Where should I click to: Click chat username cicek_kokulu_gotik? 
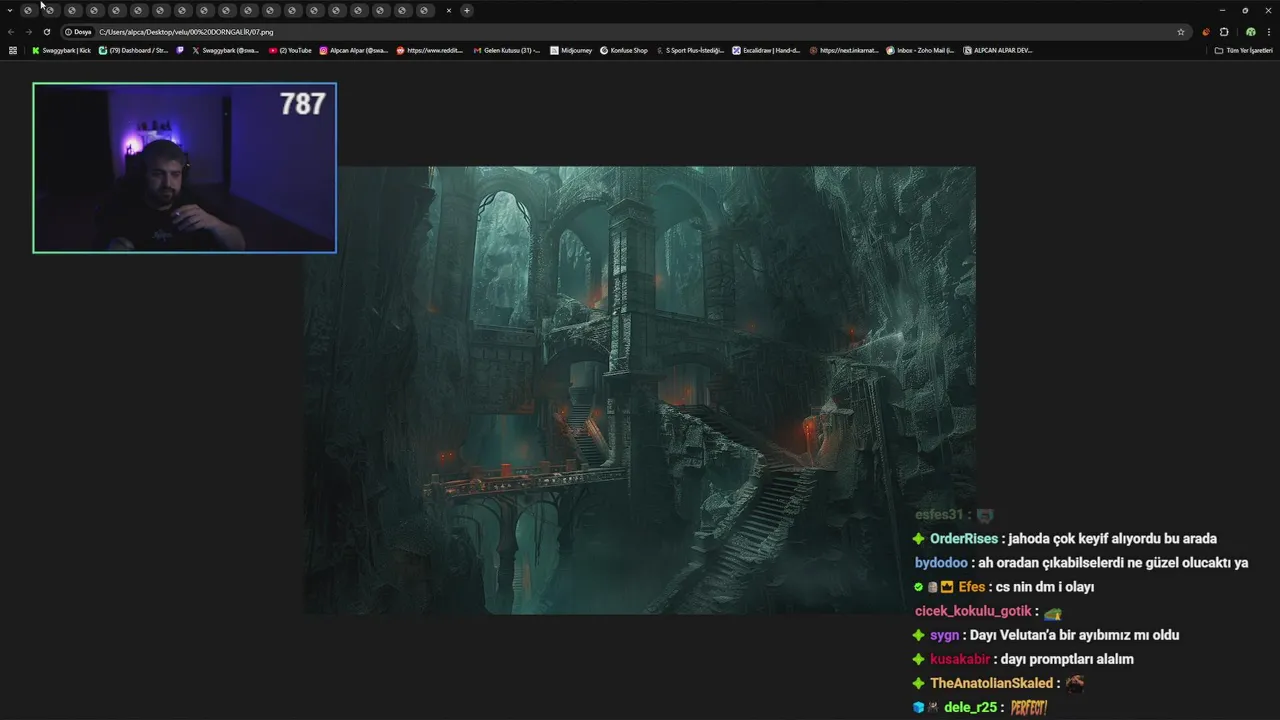pyautogui.click(x=973, y=611)
